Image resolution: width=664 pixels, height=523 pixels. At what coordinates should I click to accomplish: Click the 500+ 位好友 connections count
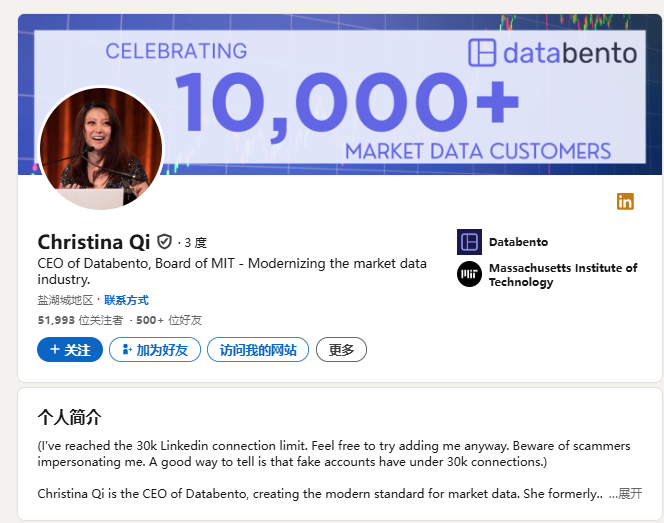coord(169,320)
